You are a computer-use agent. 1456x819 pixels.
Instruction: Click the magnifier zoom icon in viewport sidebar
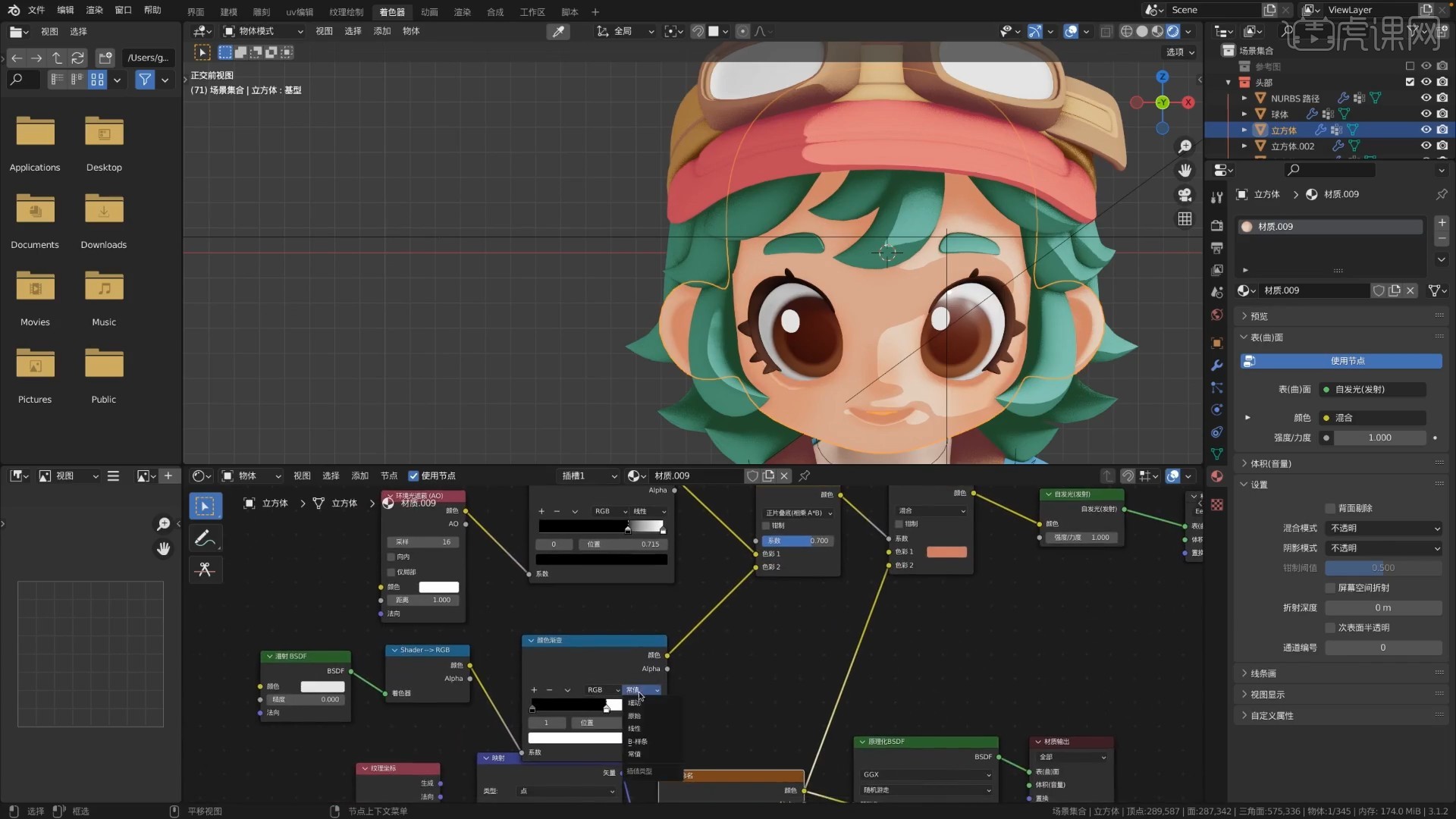tap(1185, 146)
